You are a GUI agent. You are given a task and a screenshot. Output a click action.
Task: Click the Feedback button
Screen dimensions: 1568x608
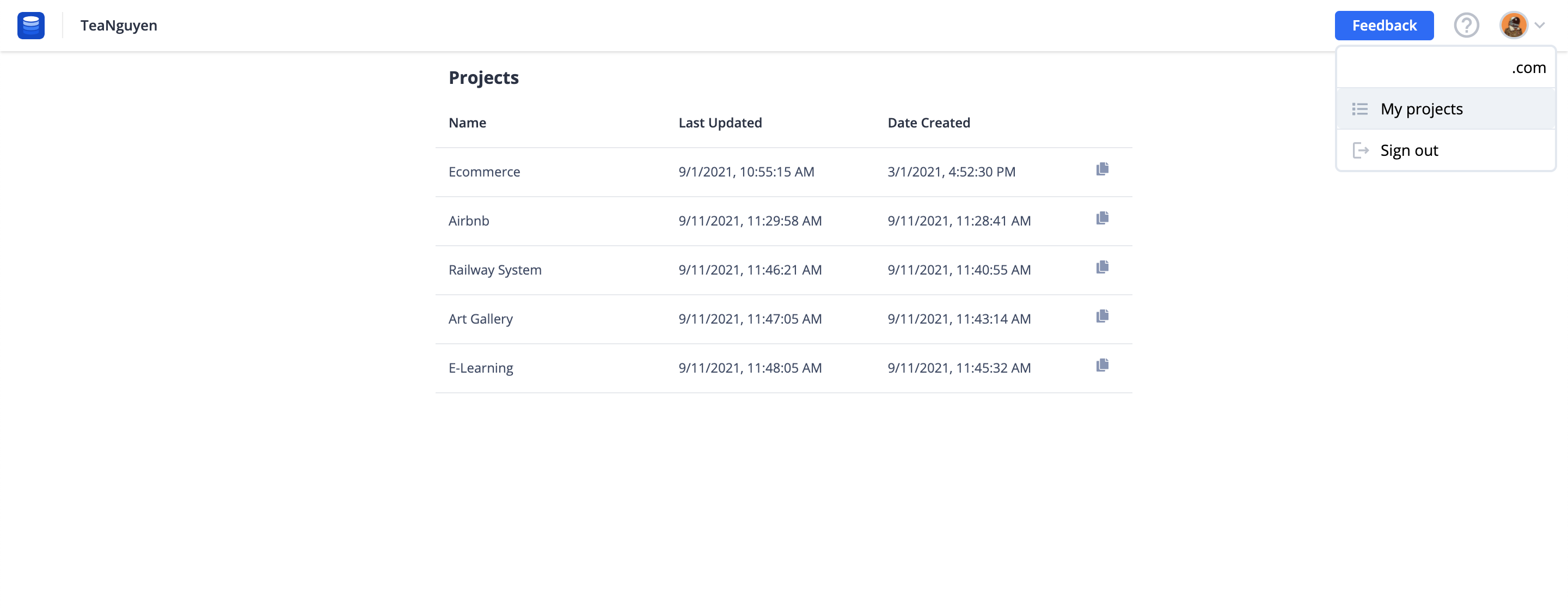1383,26
